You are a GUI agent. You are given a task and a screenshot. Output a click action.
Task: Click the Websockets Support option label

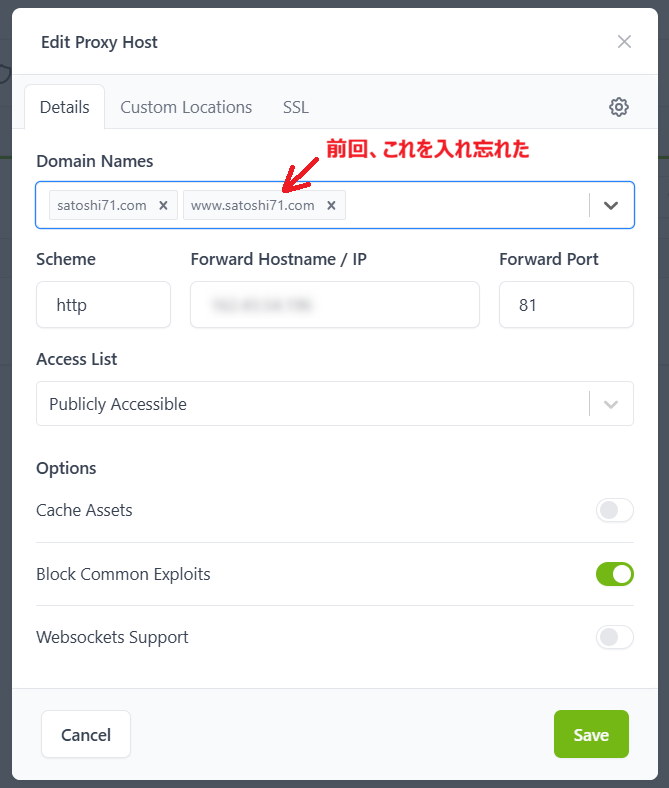coord(112,637)
